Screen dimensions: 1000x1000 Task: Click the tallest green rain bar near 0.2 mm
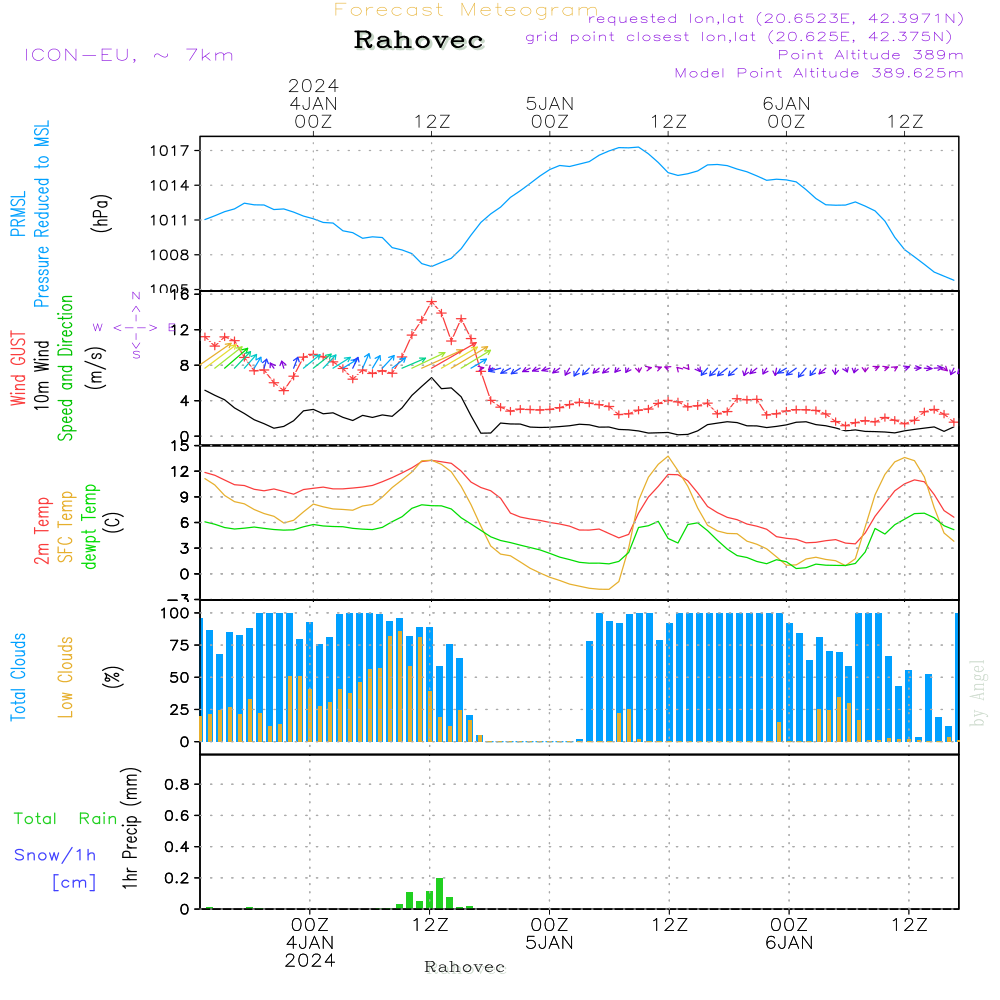(x=439, y=893)
